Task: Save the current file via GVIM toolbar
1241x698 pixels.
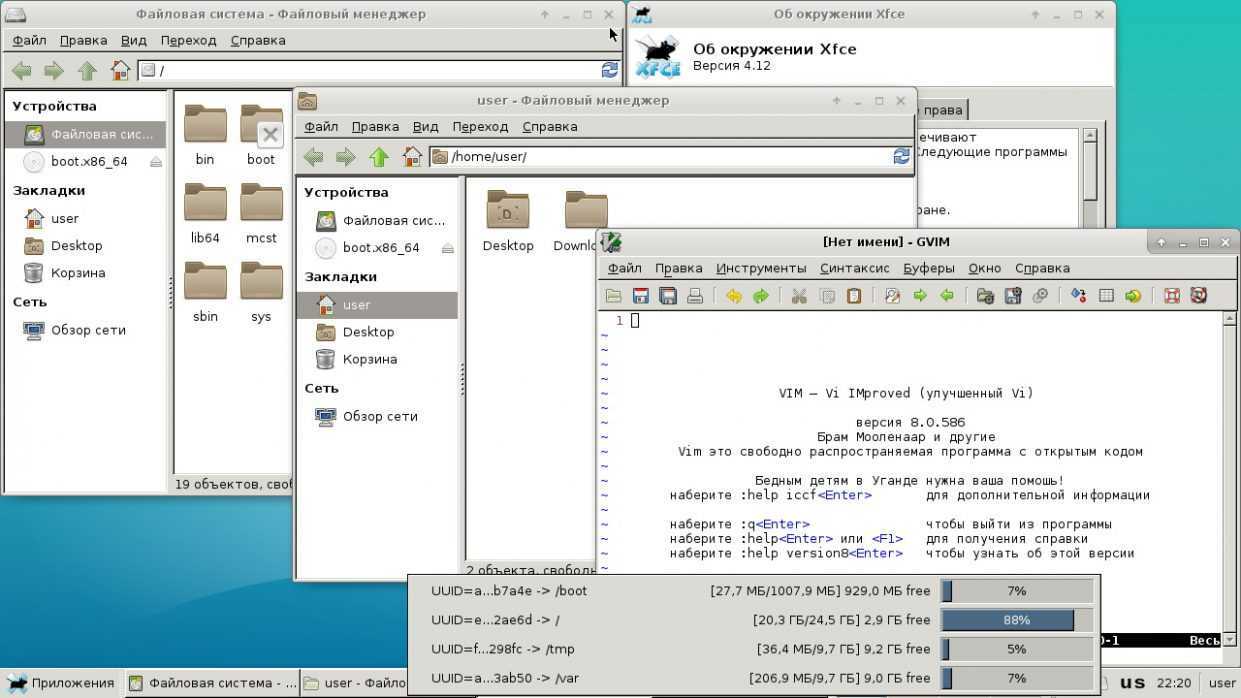Action: point(640,296)
